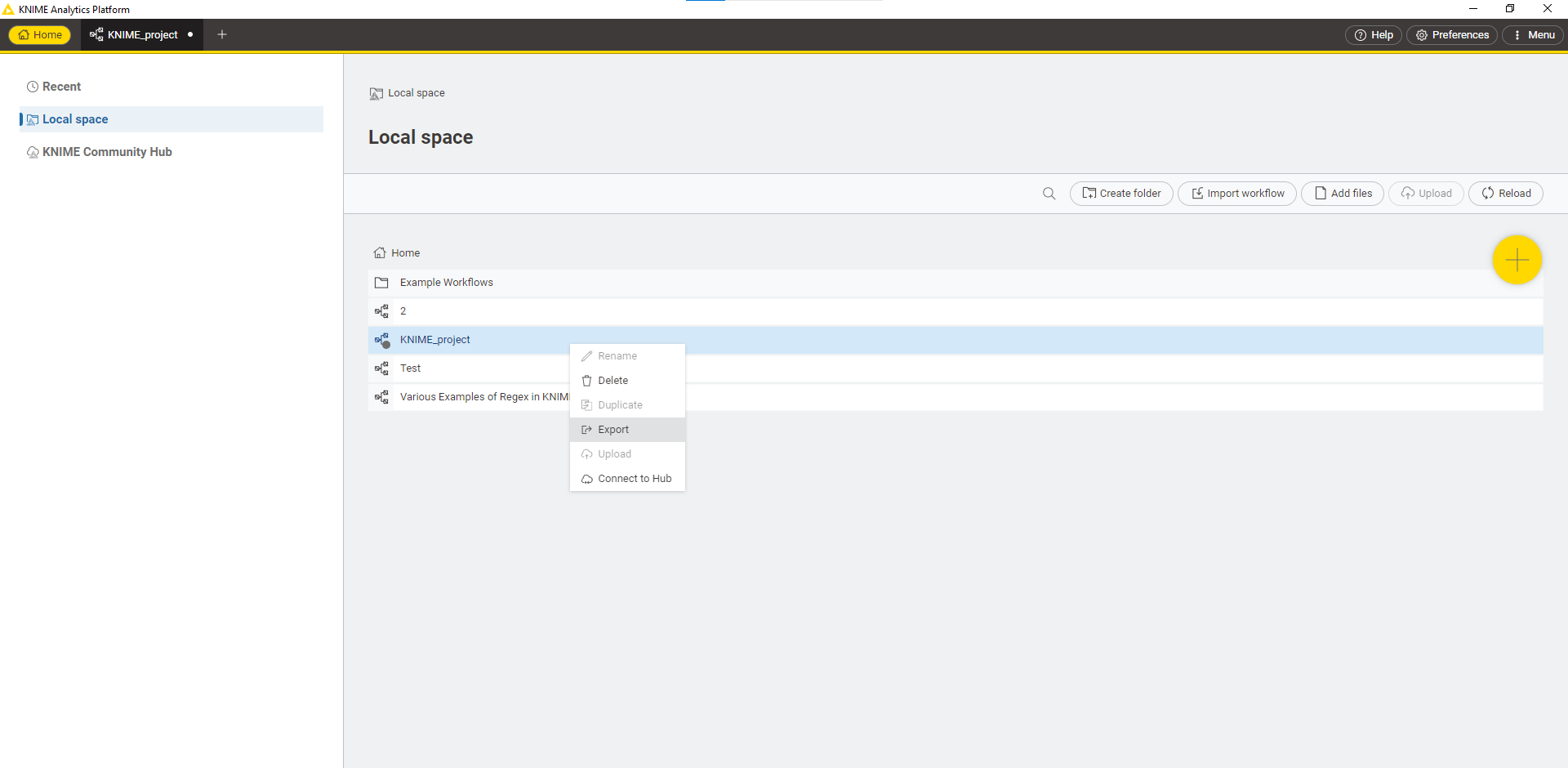
Task: Click the breadcrumb Local space icon
Action: pyautogui.click(x=376, y=93)
